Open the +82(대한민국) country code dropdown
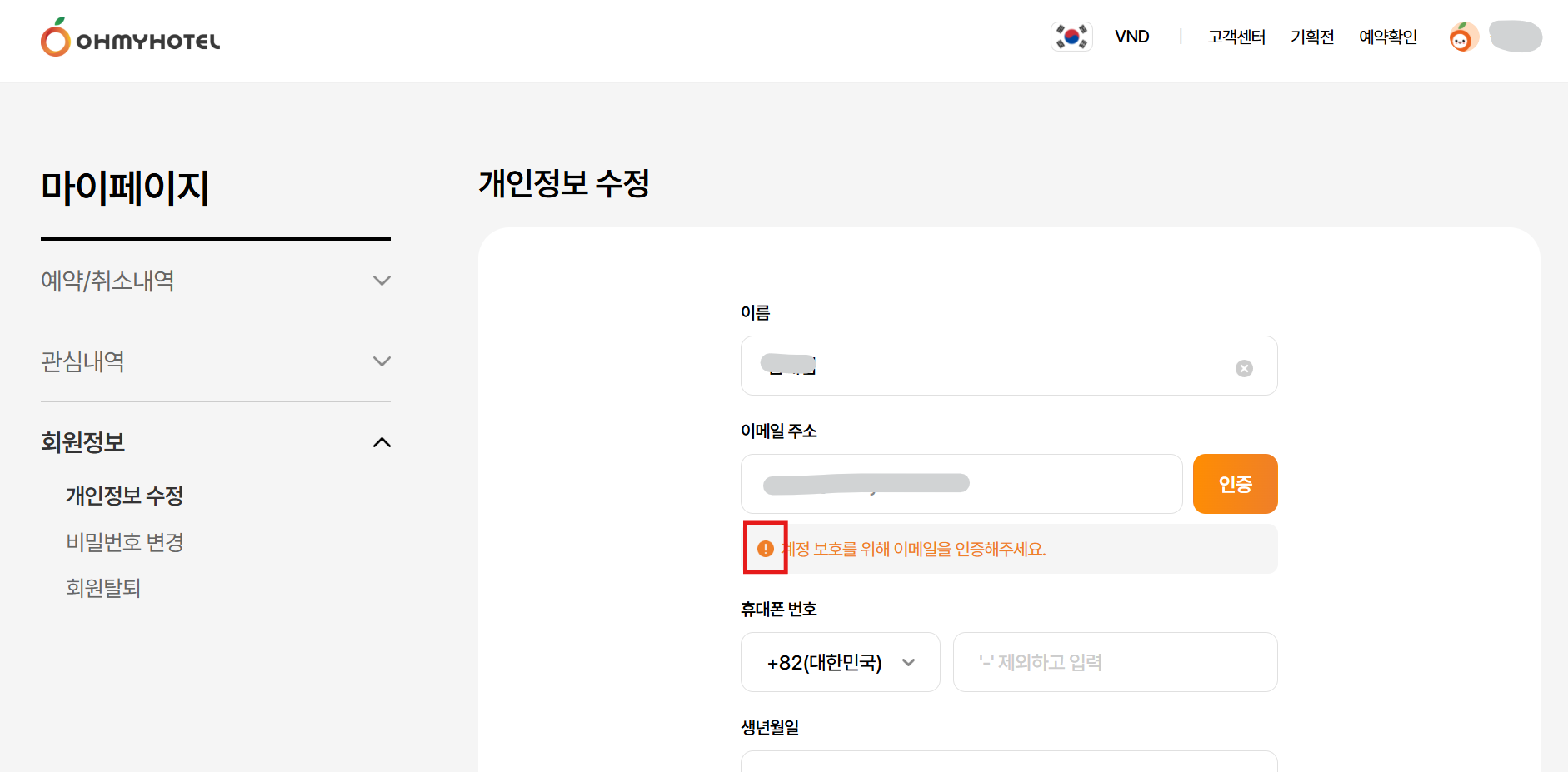The image size is (1568, 772). 840,662
